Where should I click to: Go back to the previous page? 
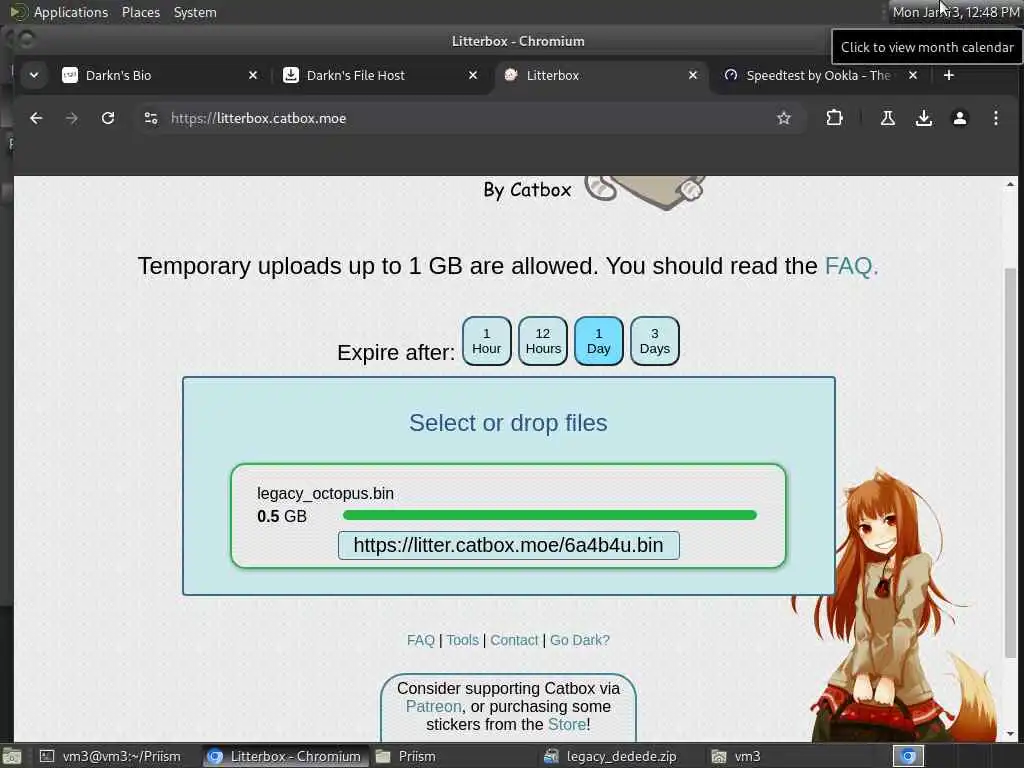pos(36,118)
